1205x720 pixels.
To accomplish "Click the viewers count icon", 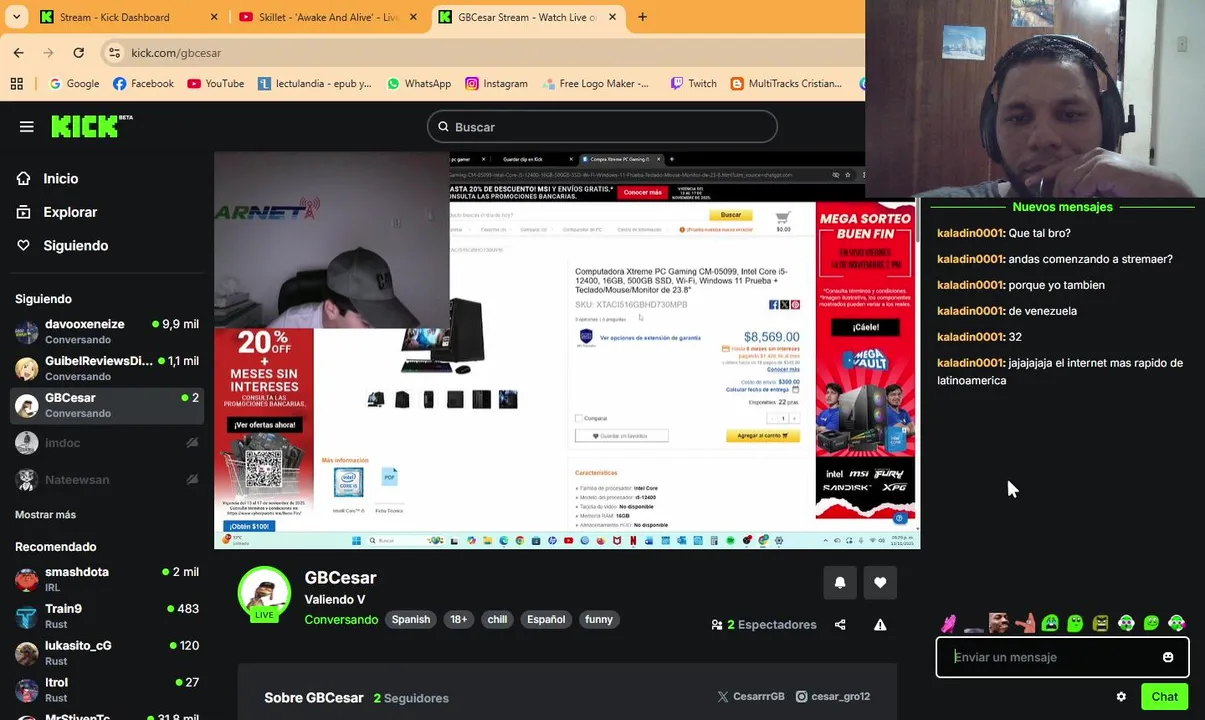I will [717, 625].
